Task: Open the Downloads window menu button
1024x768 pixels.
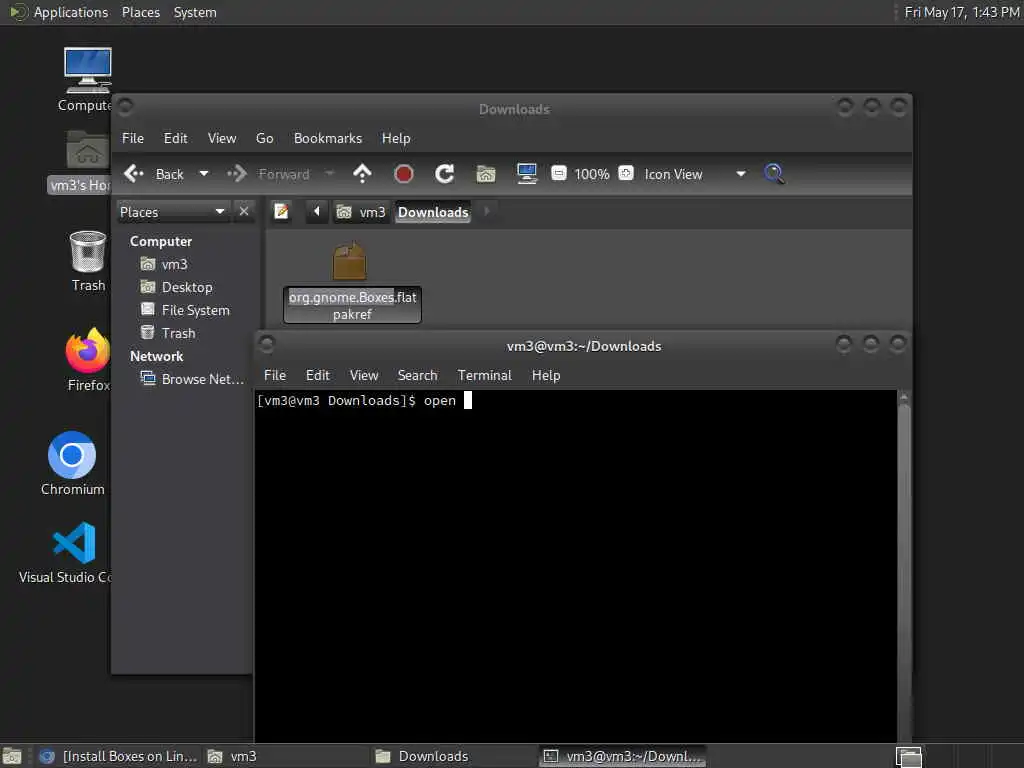Action: pyautogui.click(x=125, y=106)
